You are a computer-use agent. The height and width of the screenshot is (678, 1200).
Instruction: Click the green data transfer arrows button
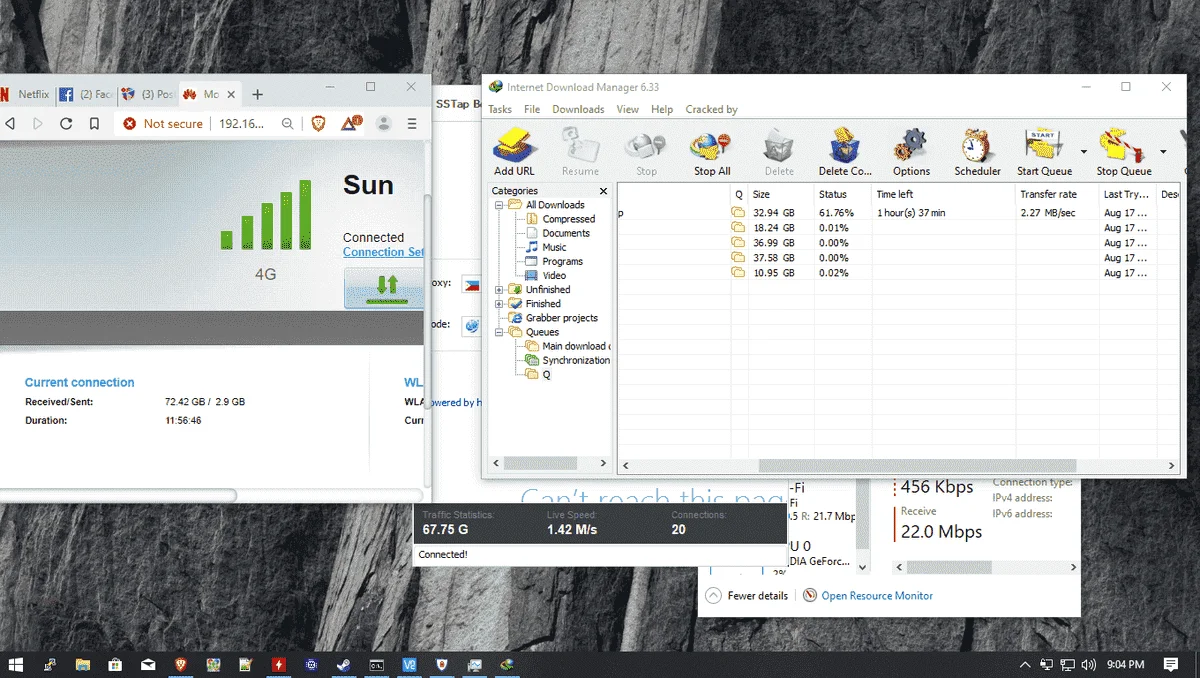point(385,288)
